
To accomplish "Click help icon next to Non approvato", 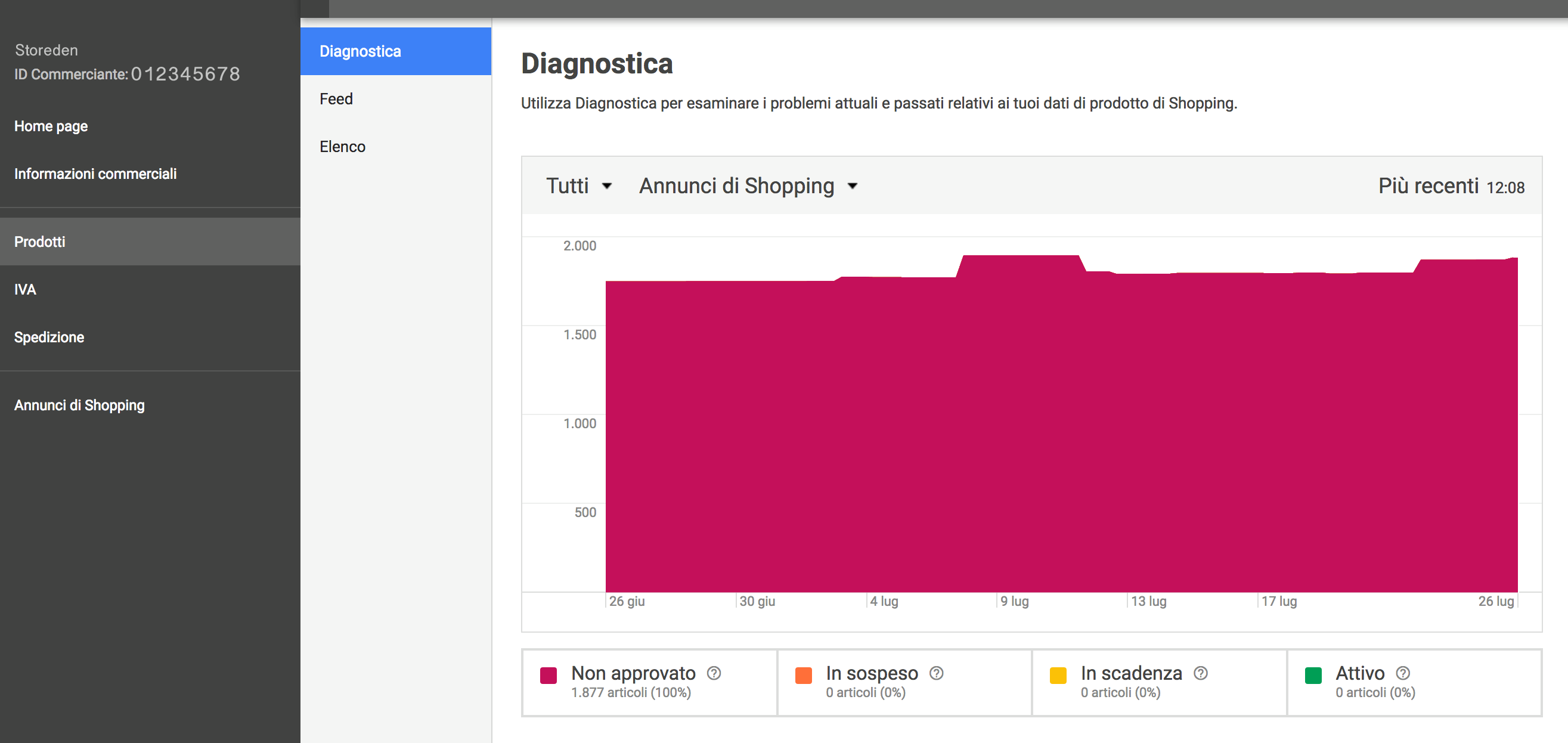I will click(x=714, y=673).
